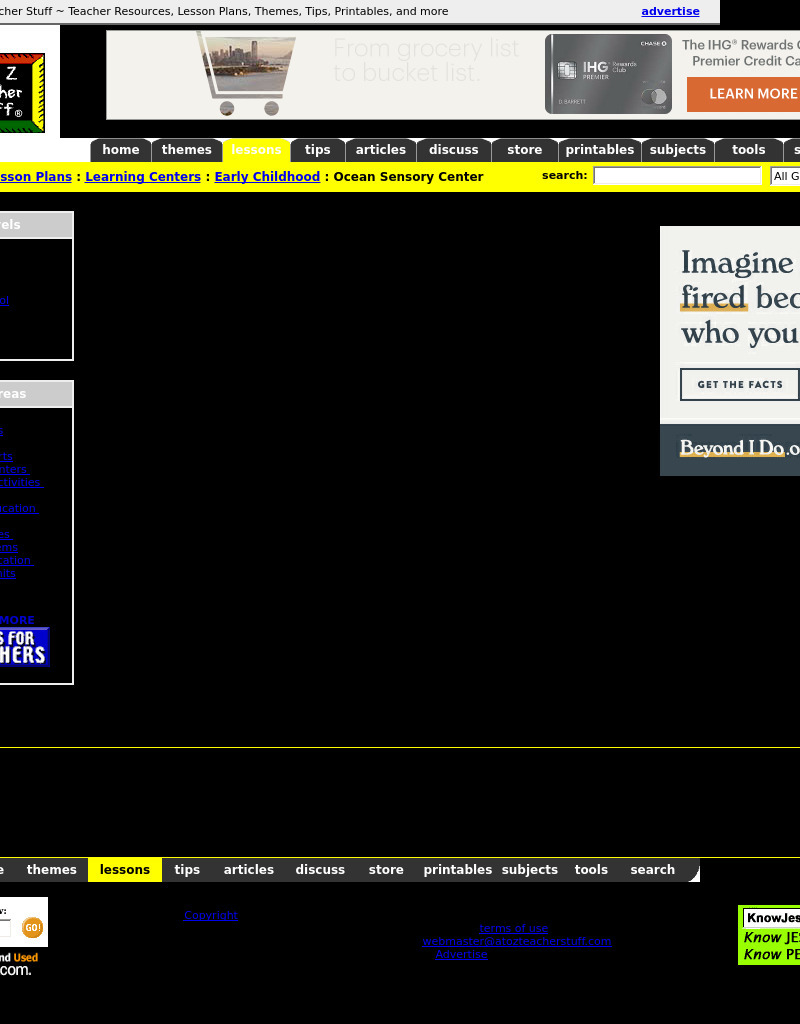Viewport: 800px width, 1024px height.
Task: Click the terms of use footer link
Action: [x=513, y=928]
